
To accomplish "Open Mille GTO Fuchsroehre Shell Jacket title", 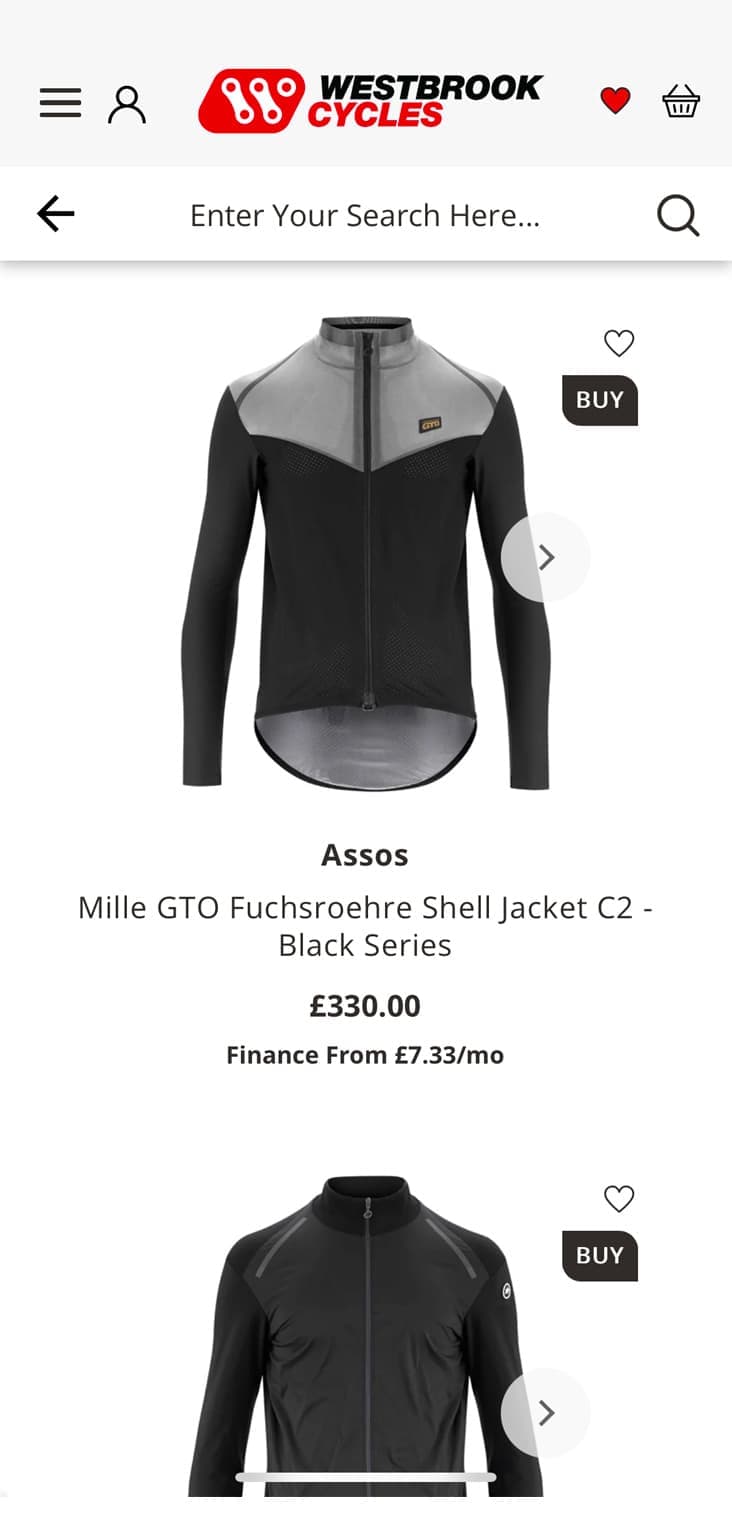I will (365, 926).
